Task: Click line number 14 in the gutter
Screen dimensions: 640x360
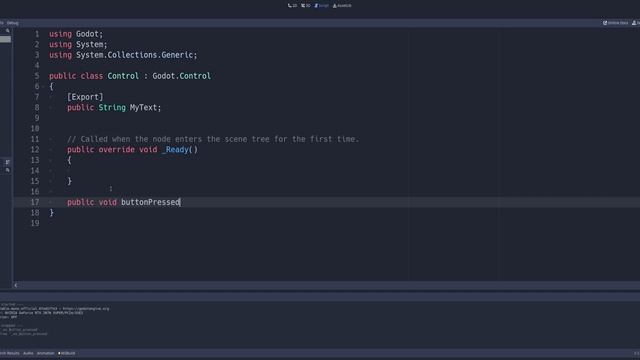Action: (35, 171)
